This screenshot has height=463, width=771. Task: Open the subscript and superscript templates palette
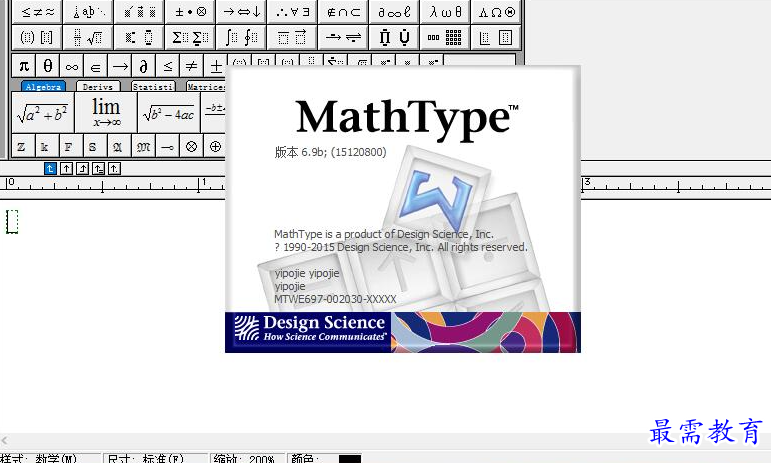[139, 37]
